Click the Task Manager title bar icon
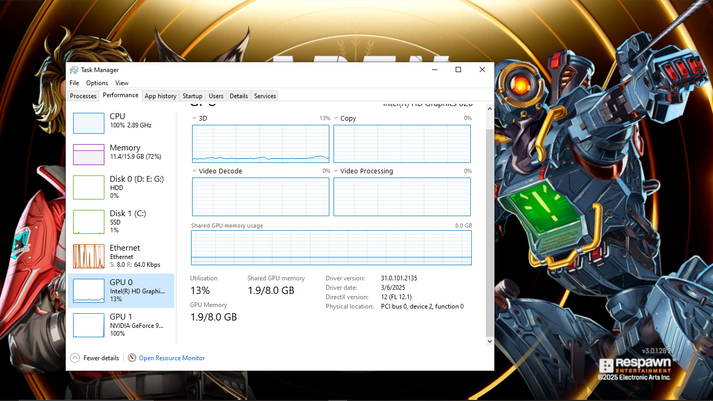713x401 pixels. [74, 70]
